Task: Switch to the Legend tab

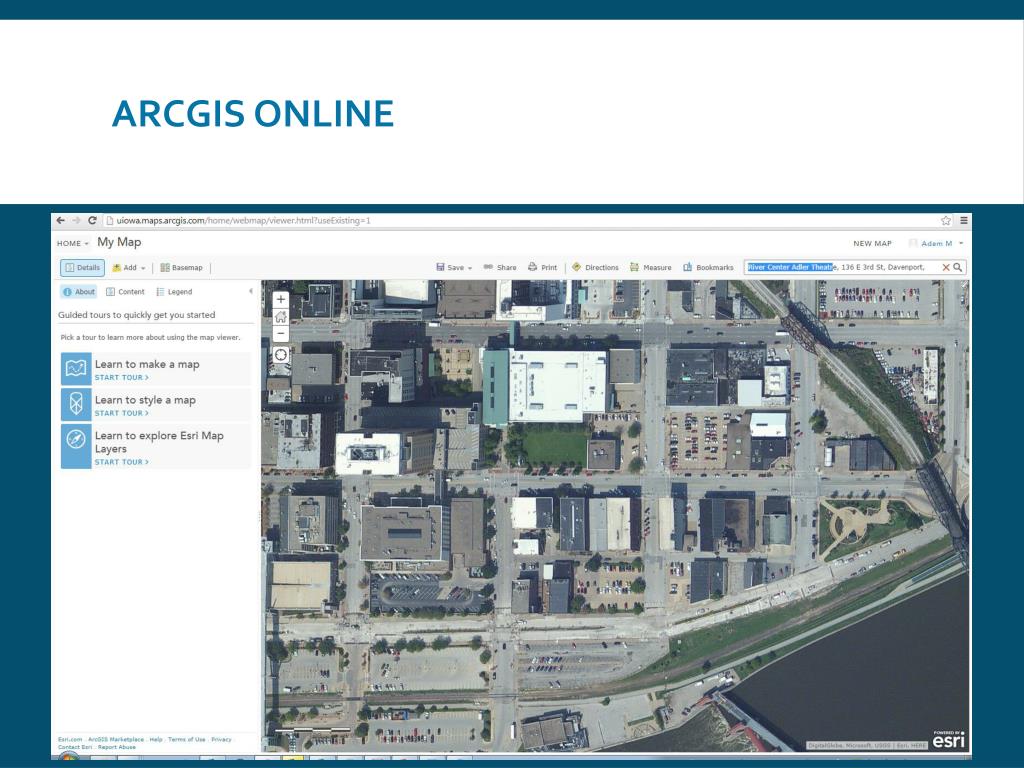Action: (174, 292)
